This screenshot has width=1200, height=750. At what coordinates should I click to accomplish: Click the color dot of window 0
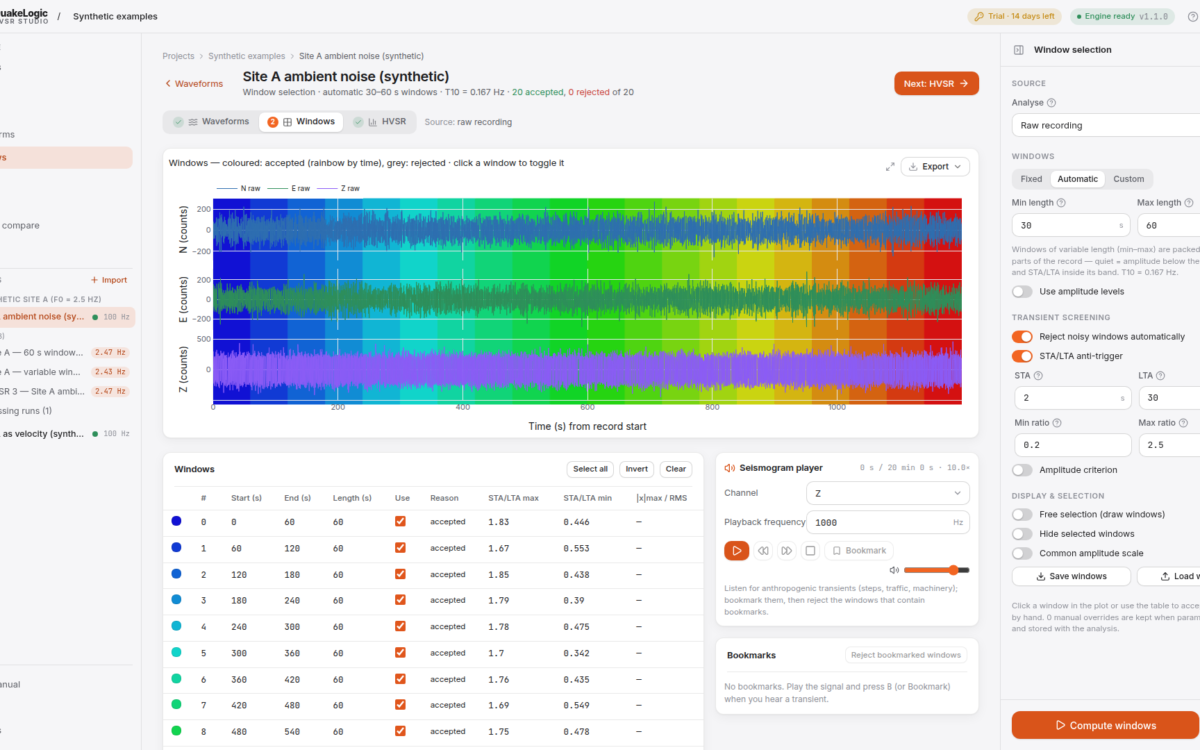pyautogui.click(x=177, y=522)
